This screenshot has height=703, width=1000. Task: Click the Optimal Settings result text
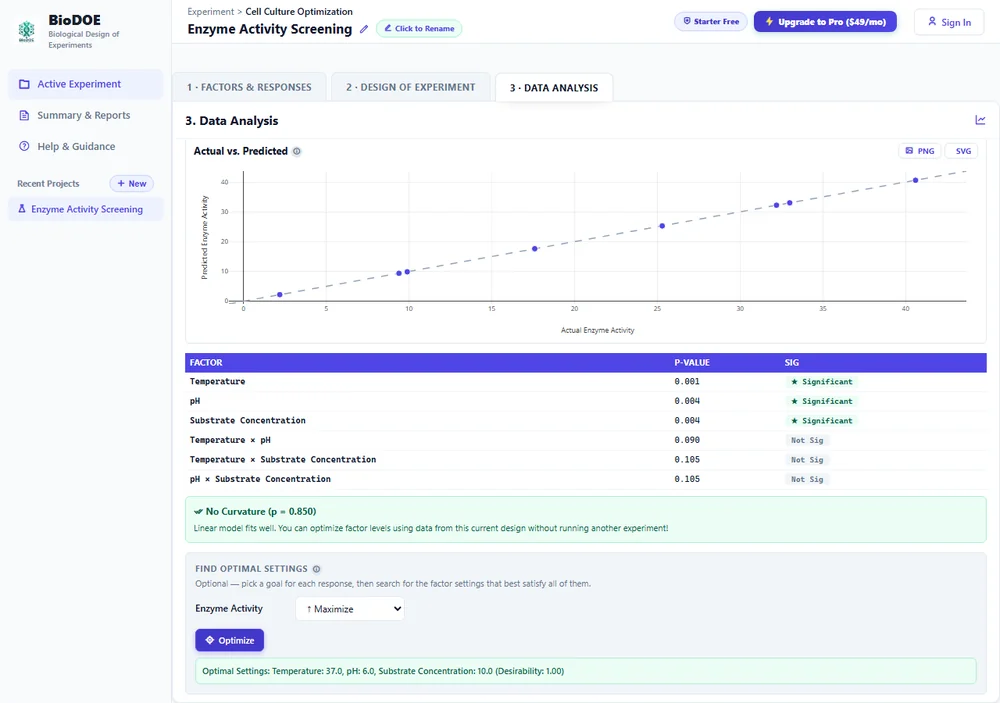click(383, 671)
